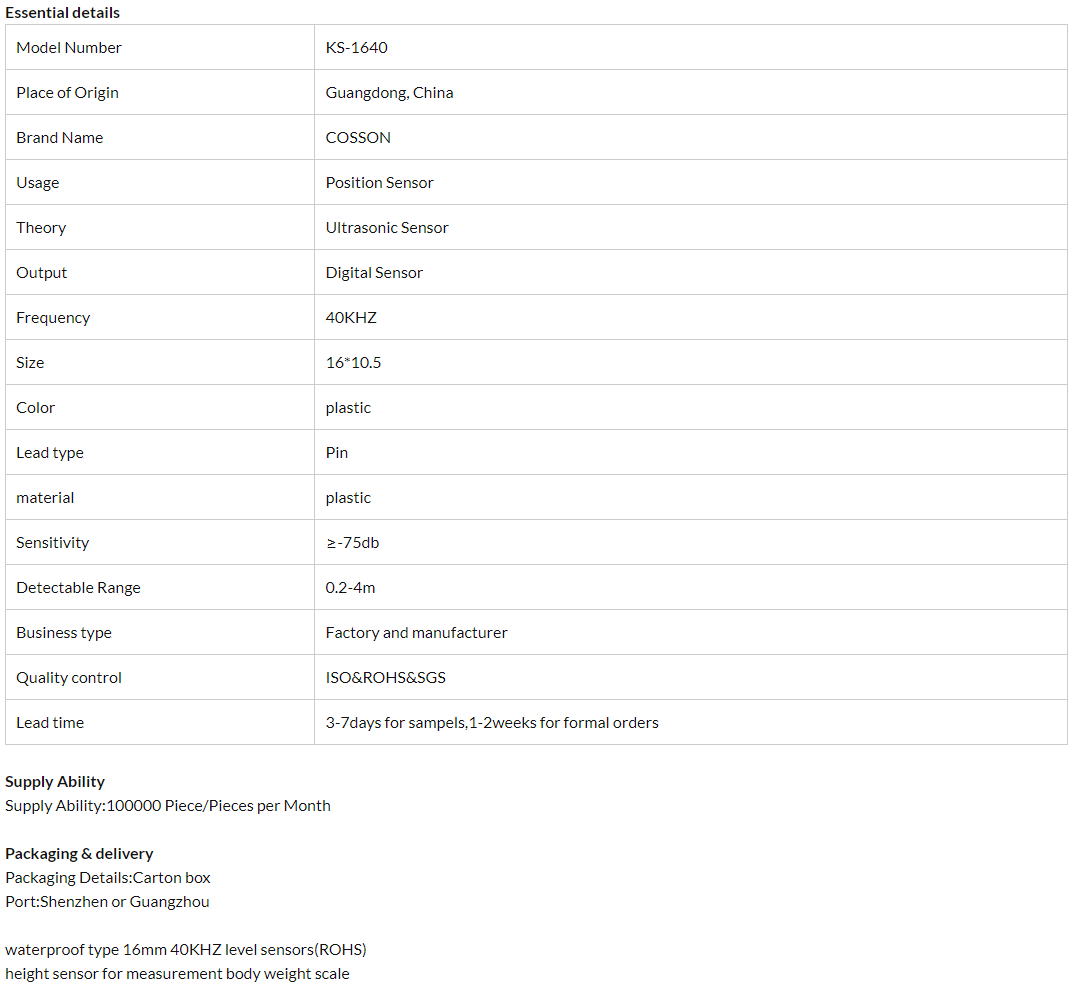Viewport: 1074px width, 995px height.
Task: Select the Ultrasonic Sensor theory cell
Action: click(x=386, y=228)
